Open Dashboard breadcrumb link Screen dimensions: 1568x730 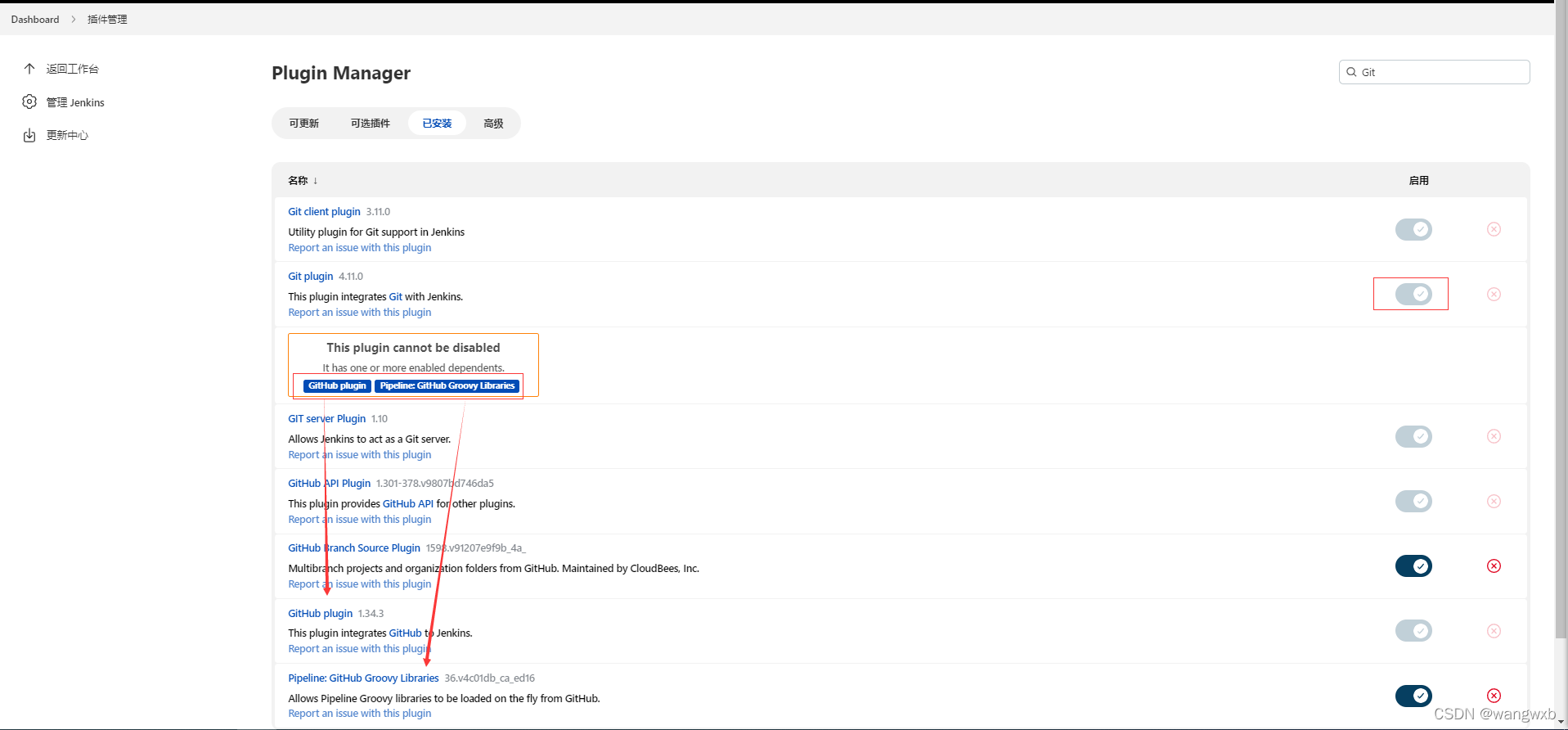click(x=35, y=19)
